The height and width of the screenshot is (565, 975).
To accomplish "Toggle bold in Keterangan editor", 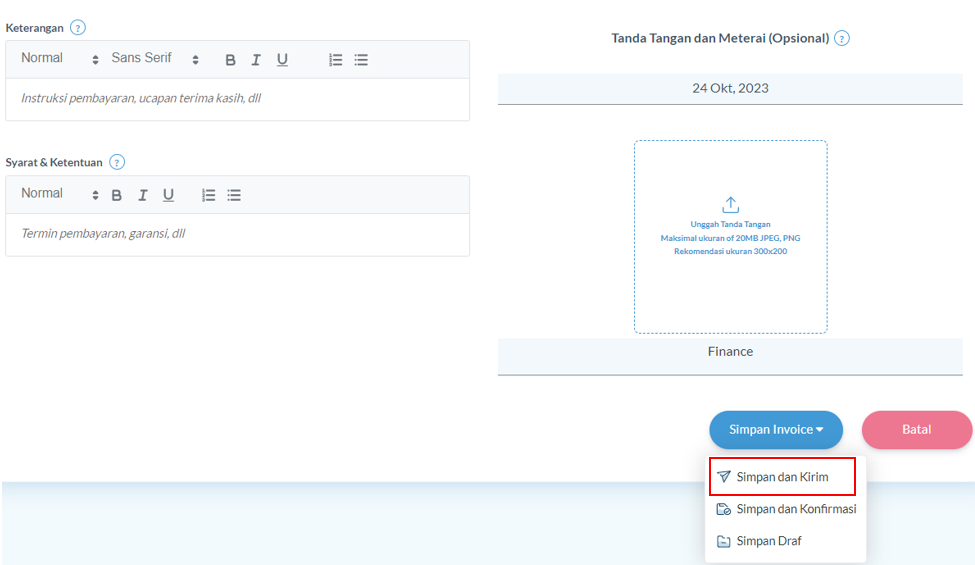I will 230,60.
